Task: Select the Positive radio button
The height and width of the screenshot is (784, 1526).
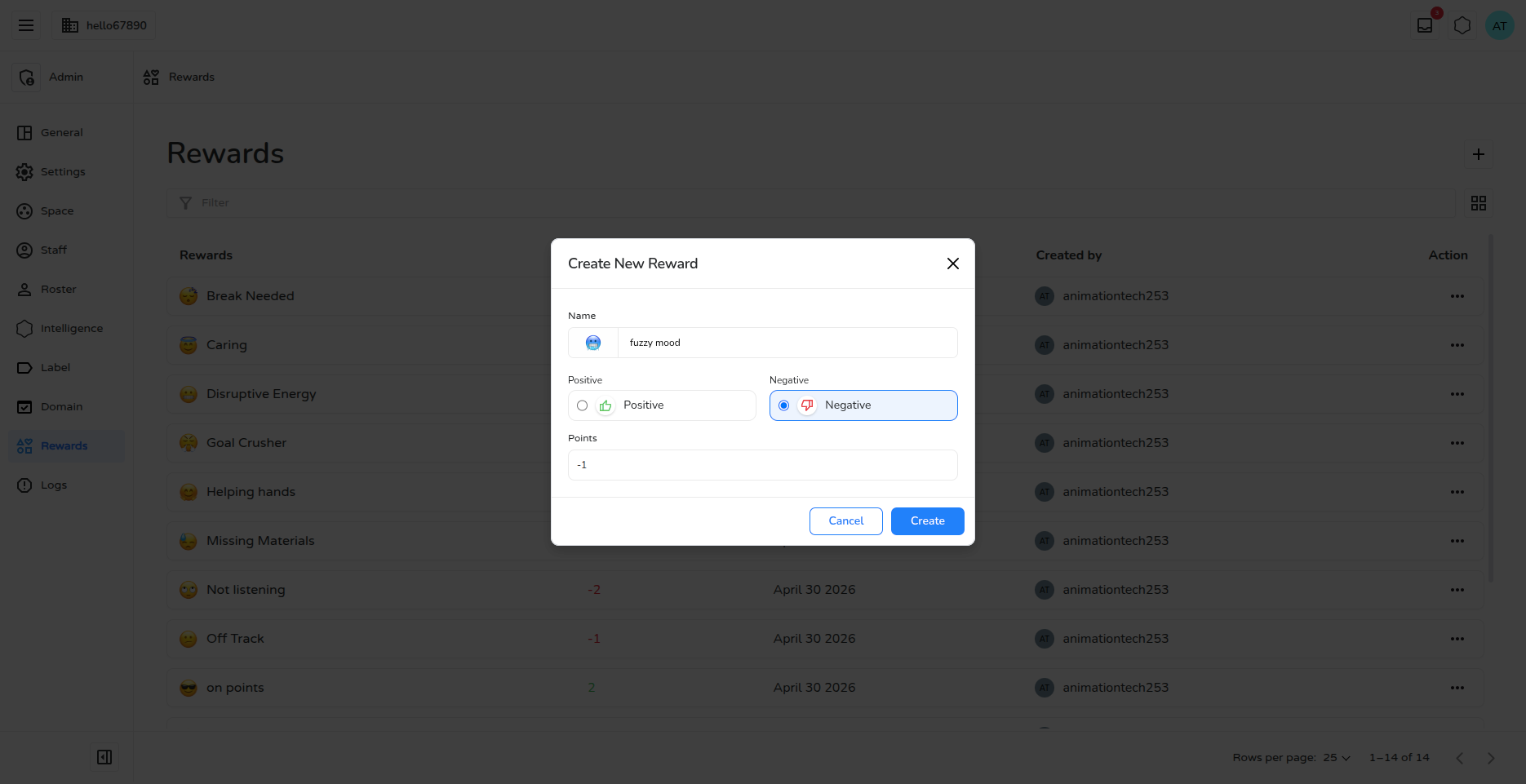Action: pos(582,405)
